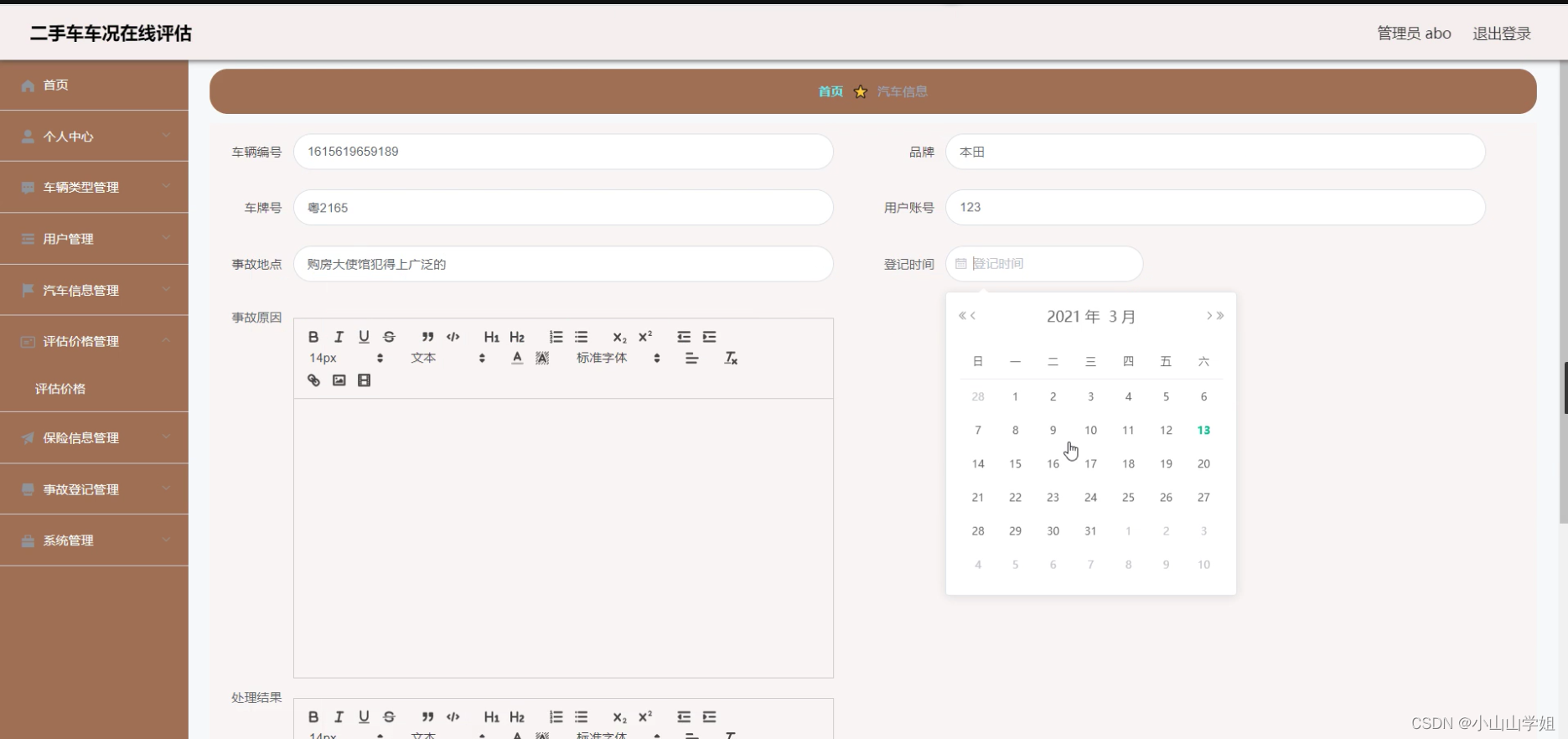Go to previous year in the calendar
This screenshot has height=739, width=1568.
(x=963, y=316)
